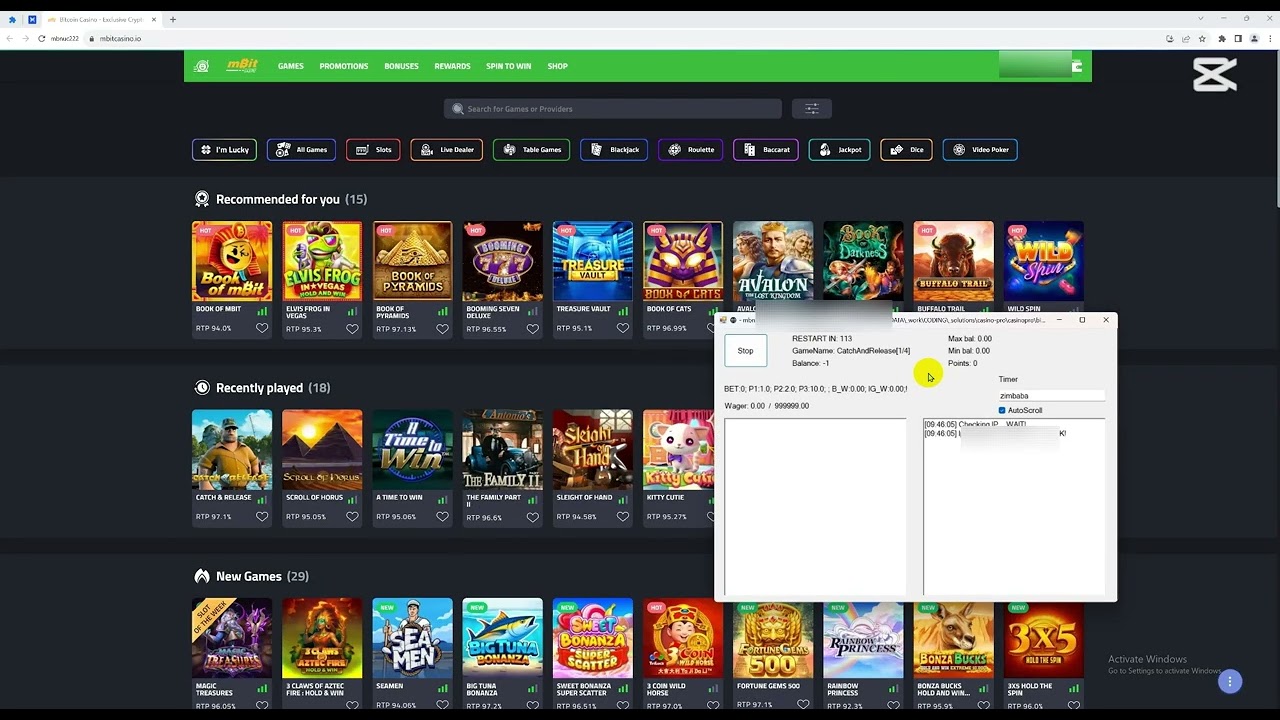Select Roulette category chip
Viewport: 1280px width, 720px height.
(x=691, y=150)
